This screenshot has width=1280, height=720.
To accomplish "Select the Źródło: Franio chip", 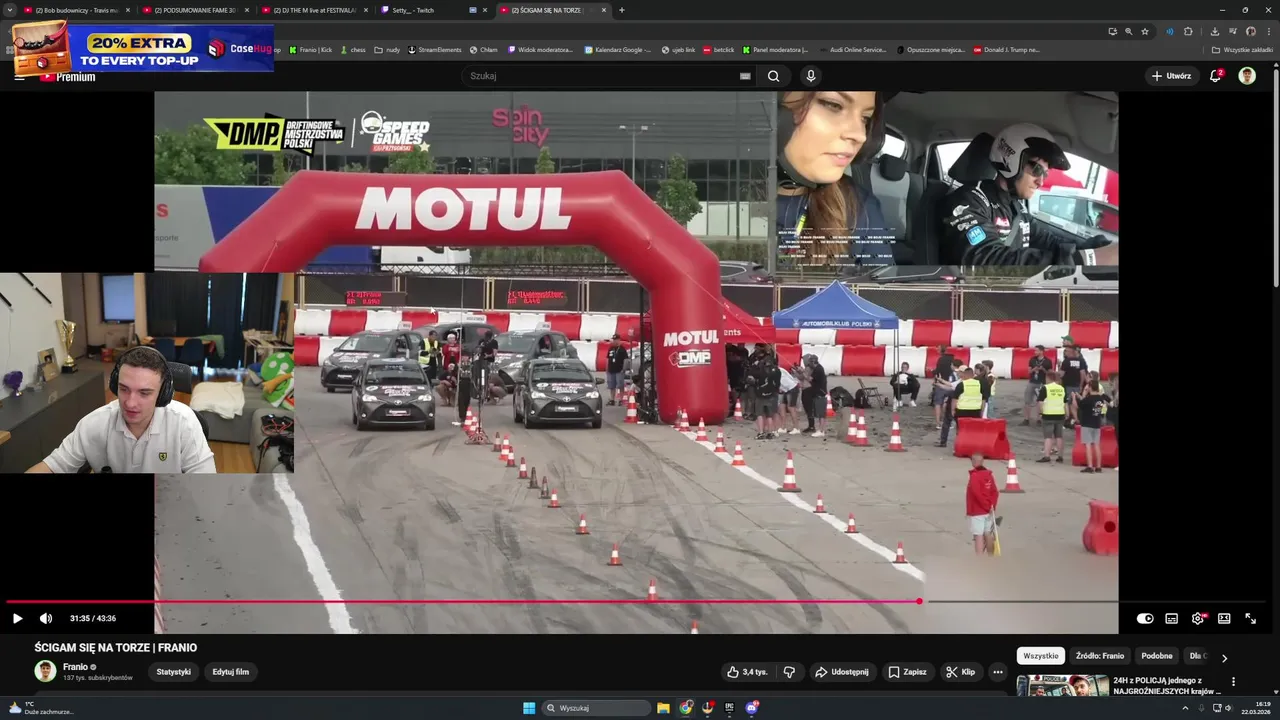I will [1100, 656].
